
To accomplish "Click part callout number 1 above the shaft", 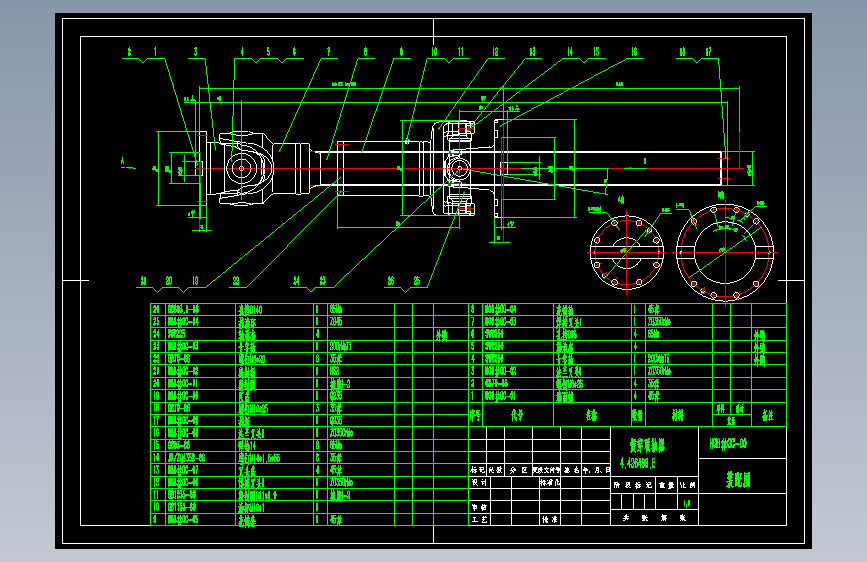I will tap(155, 52).
